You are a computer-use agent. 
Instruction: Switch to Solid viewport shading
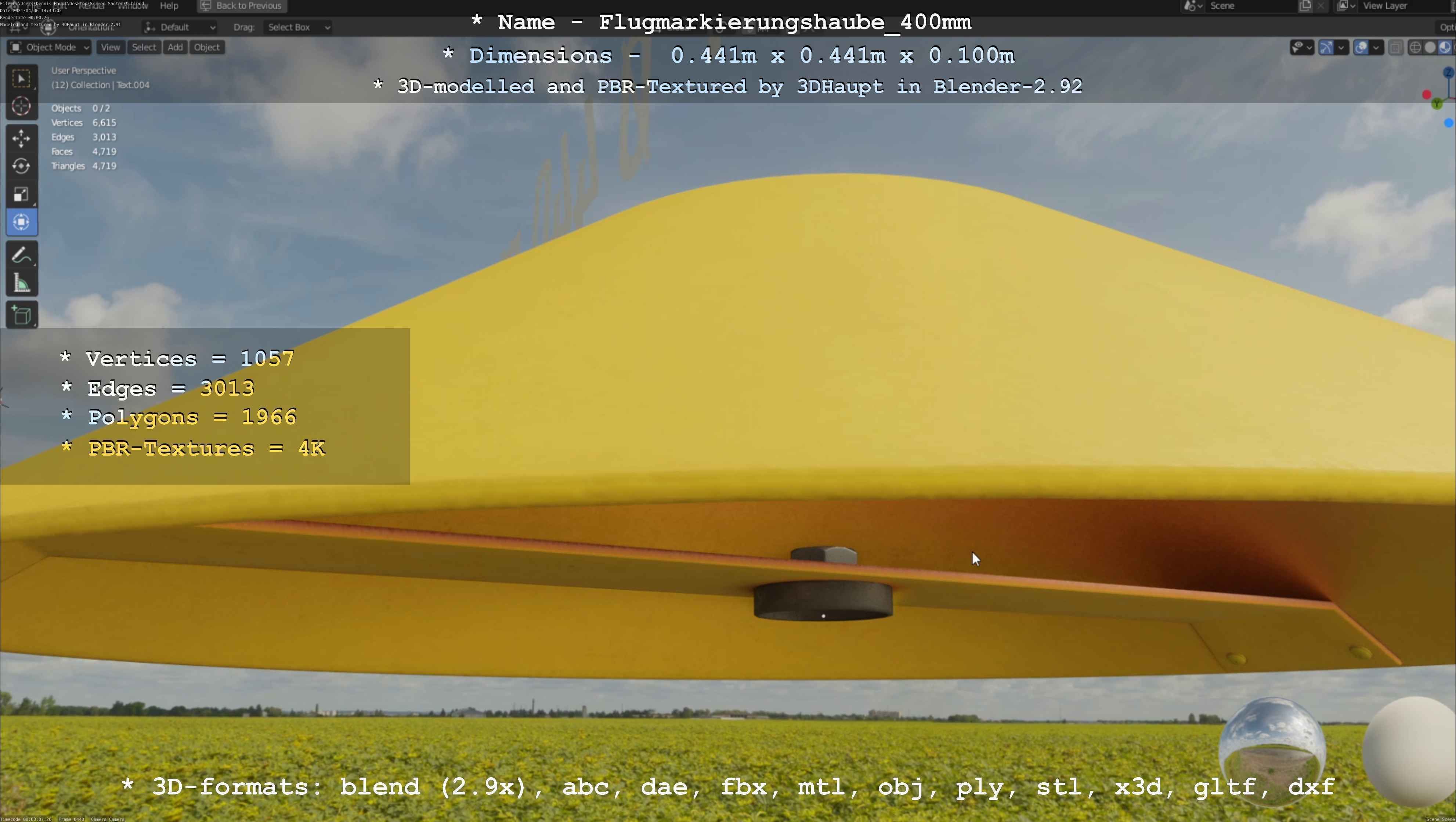[1430, 47]
